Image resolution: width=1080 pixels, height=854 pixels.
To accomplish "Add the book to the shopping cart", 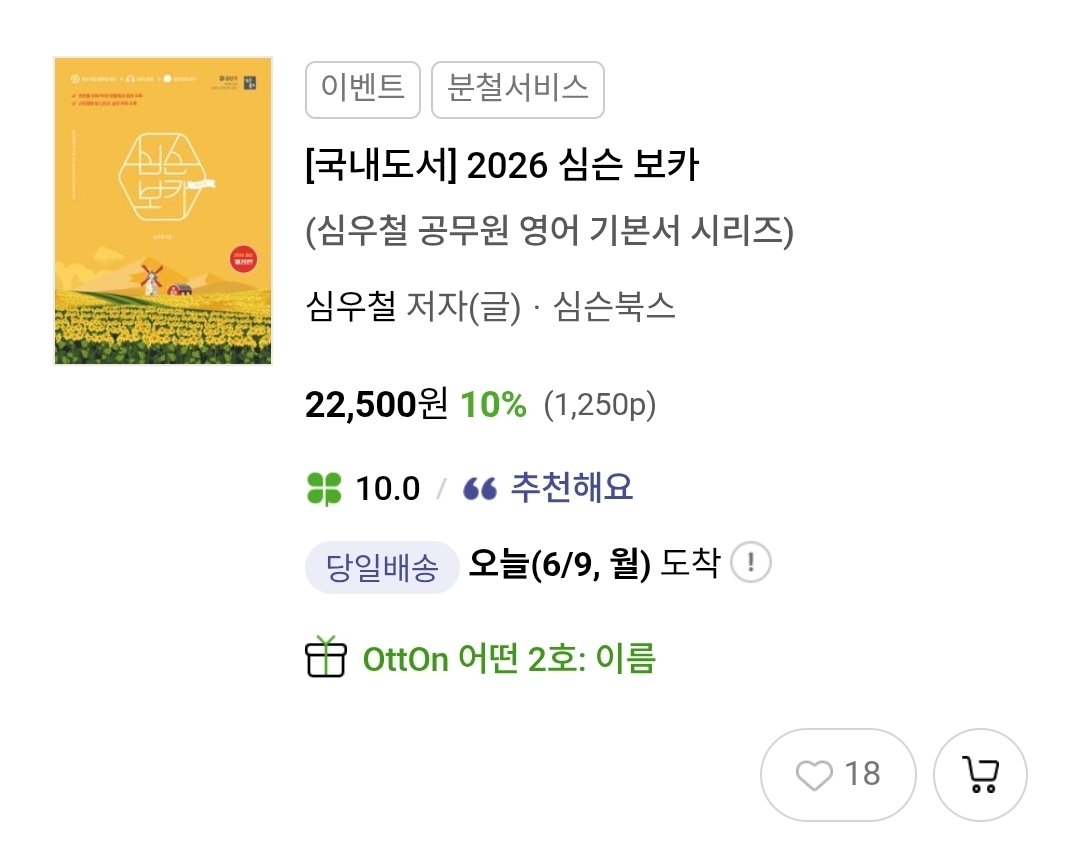I will pos(980,775).
